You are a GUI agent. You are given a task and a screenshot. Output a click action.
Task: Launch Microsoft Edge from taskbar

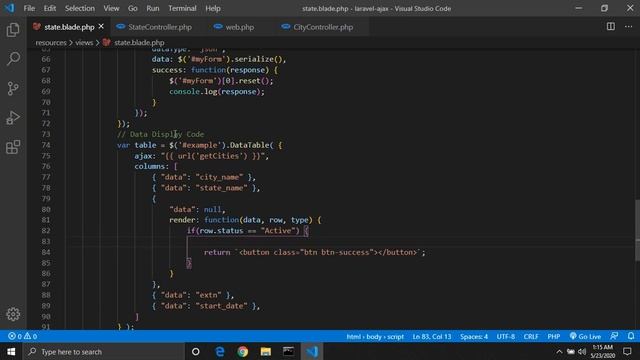pyautogui.click(x=220, y=351)
